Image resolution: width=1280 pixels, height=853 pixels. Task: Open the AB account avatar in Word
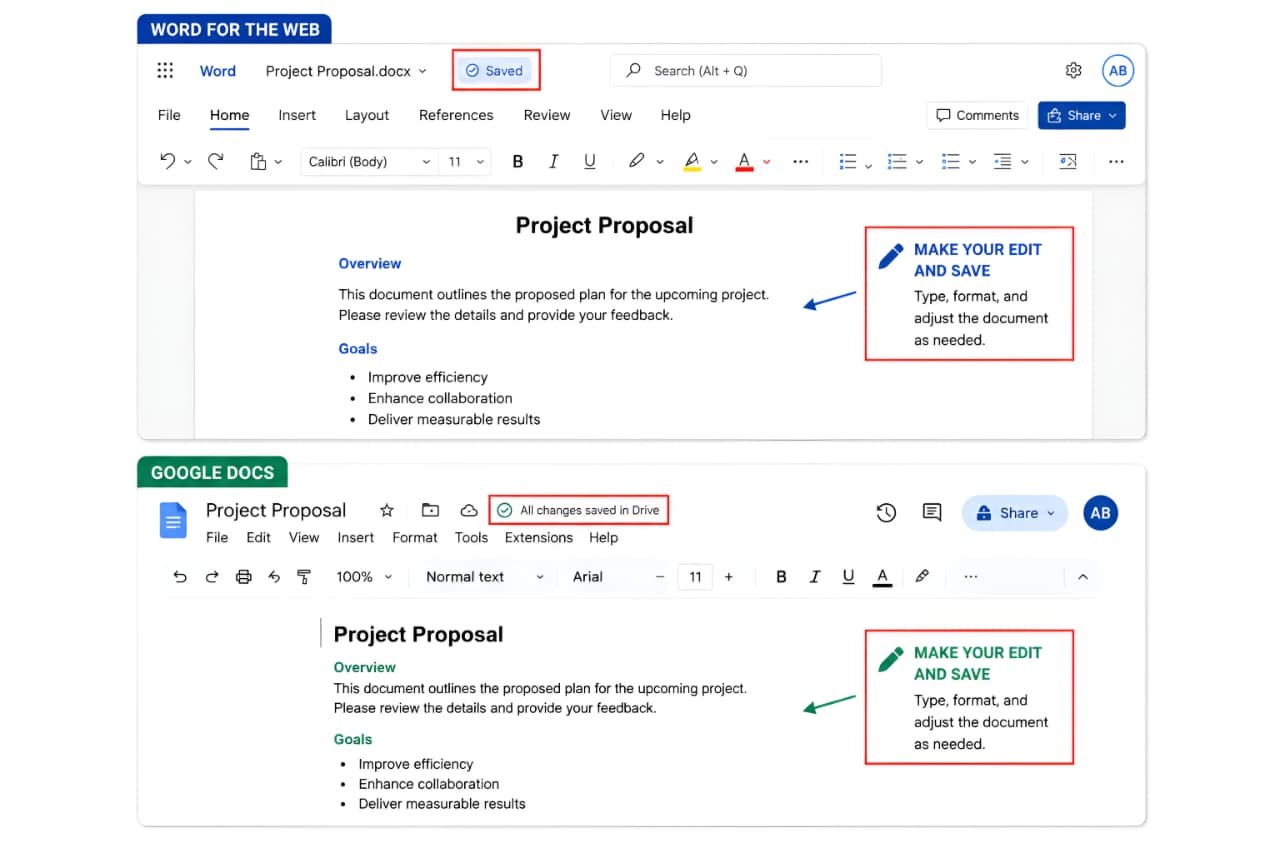[1118, 71]
